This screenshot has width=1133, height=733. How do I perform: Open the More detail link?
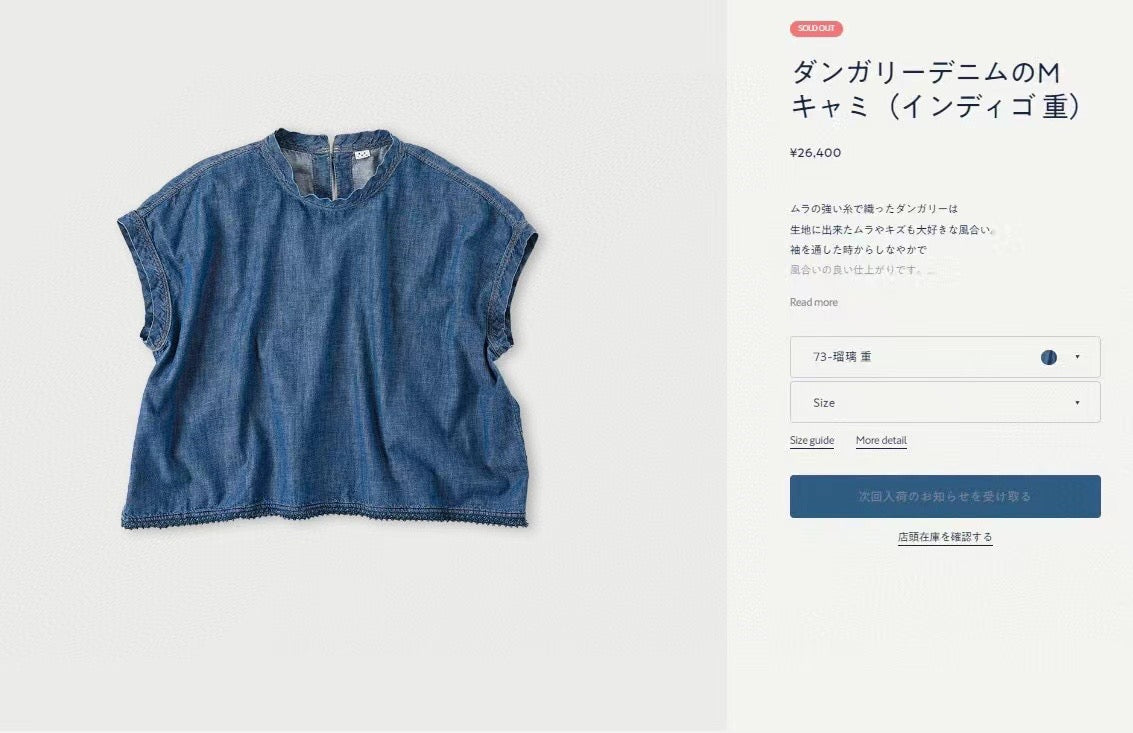[881, 440]
